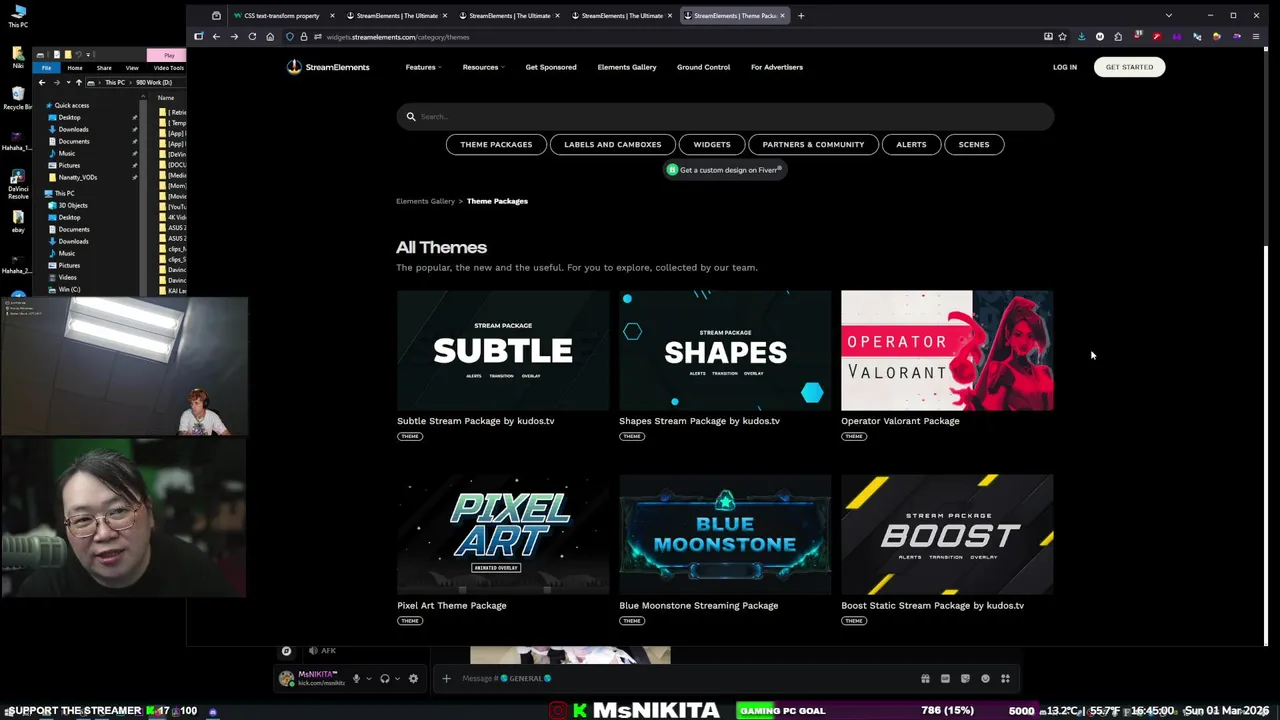Close the CSS text-transform property tab

point(332,16)
